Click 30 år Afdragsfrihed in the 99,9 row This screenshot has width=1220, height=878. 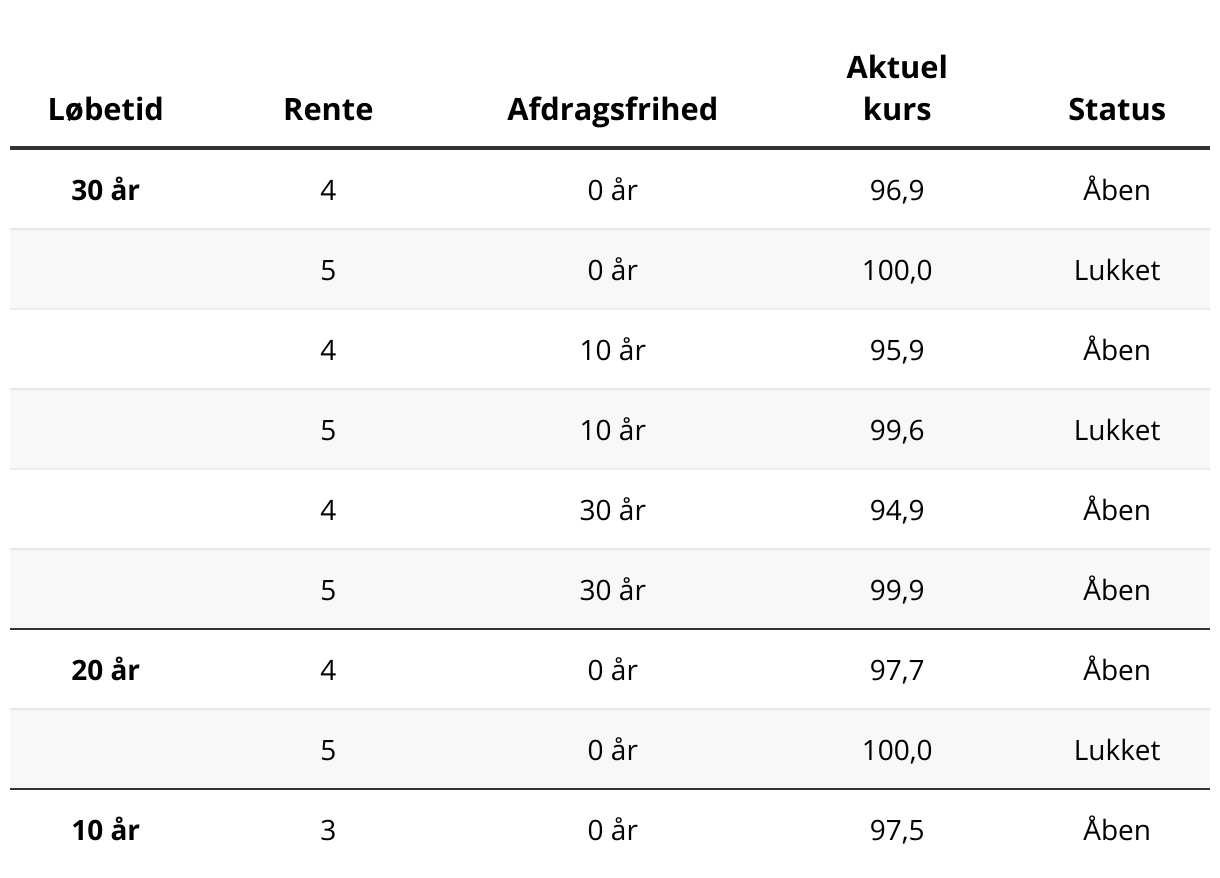tap(612, 590)
